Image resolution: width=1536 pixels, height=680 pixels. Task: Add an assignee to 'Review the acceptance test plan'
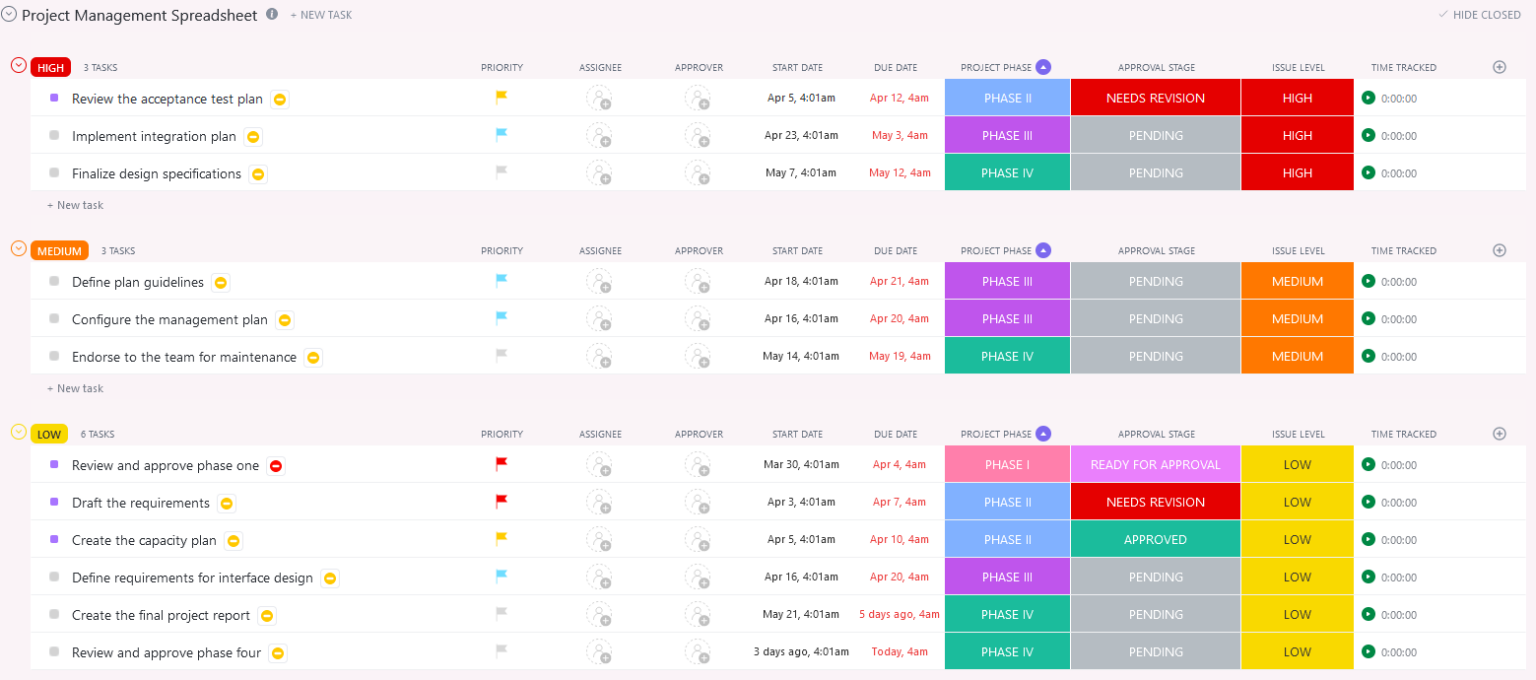600,98
